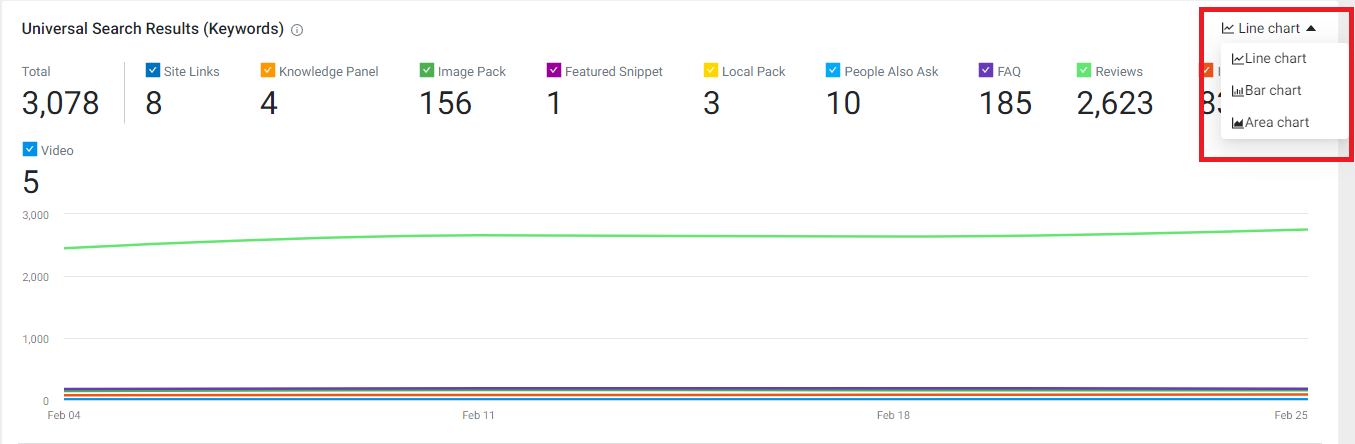The image size is (1355, 444).
Task: Click the Total value 3,078
Action: click(x=61, y=103)
